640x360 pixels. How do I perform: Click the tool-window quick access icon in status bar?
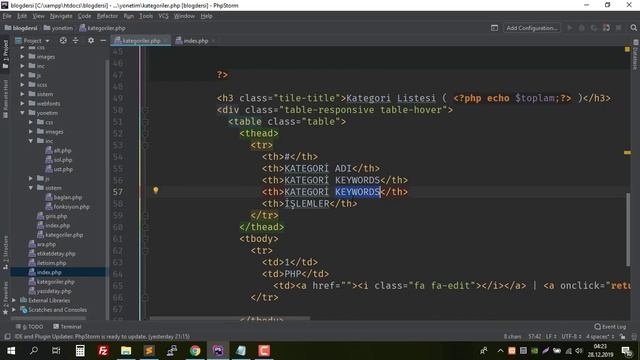(x=7, y=337)
